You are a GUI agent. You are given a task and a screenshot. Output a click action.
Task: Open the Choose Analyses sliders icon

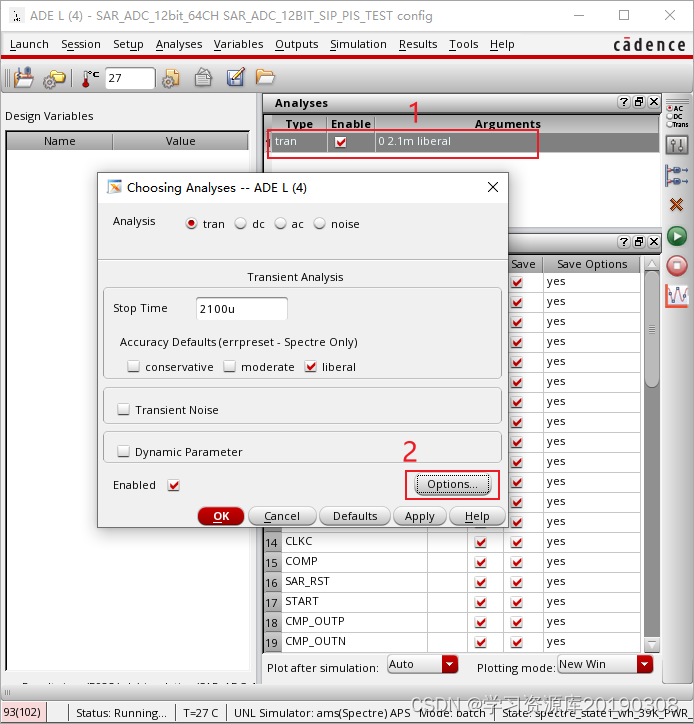pos(677,146)
